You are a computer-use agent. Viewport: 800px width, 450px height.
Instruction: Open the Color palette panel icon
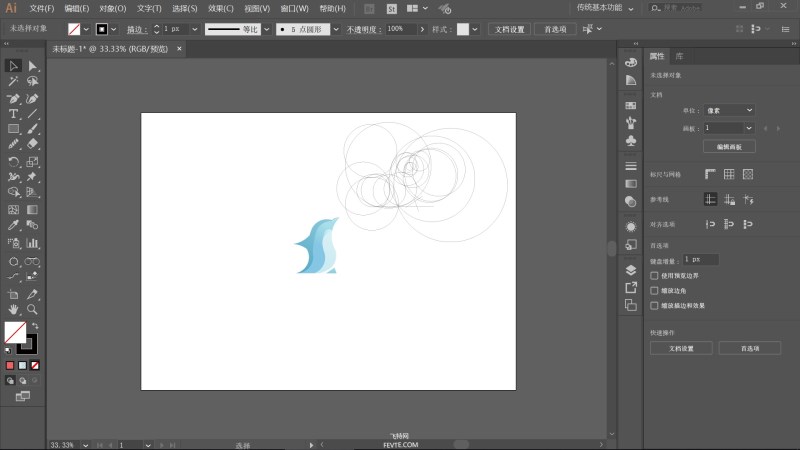pos(631,62)
